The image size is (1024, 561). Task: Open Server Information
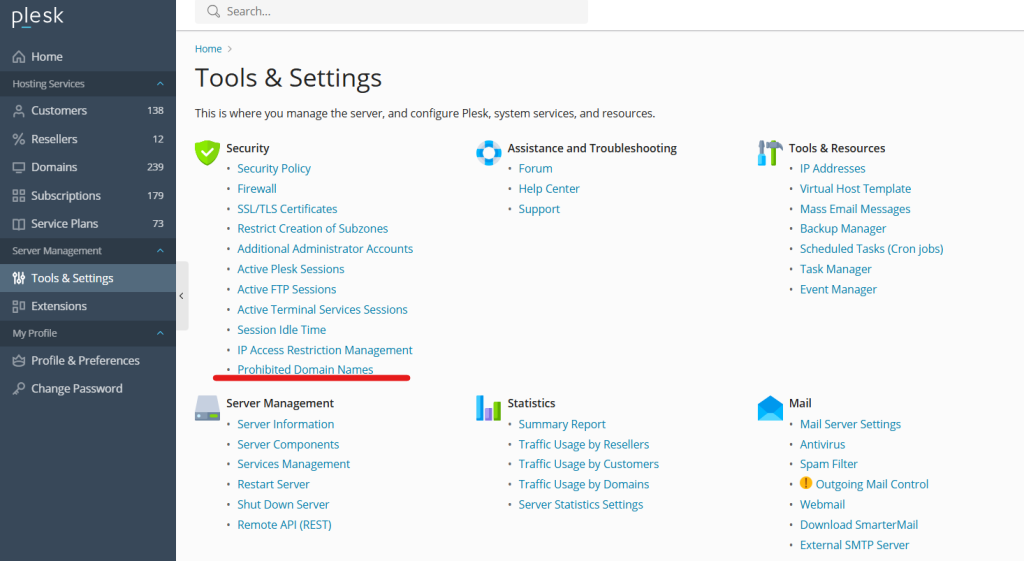pos(285,425)
